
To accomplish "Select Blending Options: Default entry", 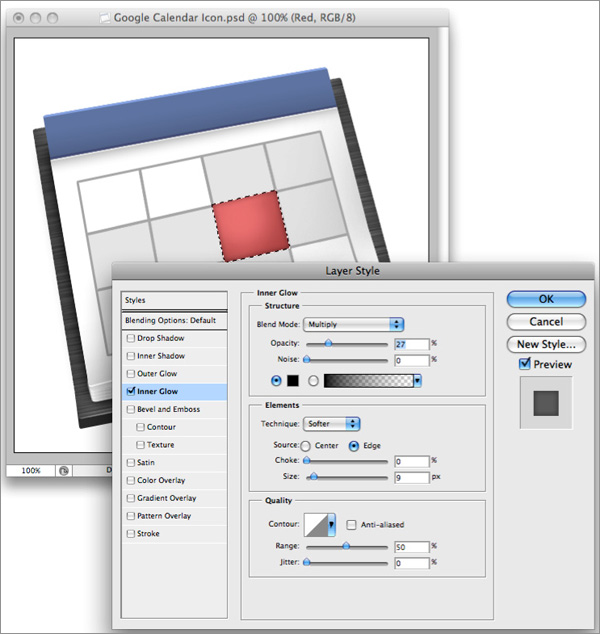I will (x=174, y=320).
